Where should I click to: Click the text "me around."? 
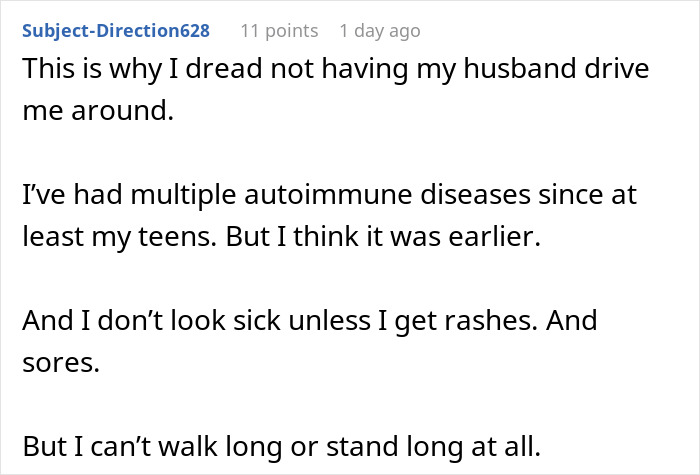tap(97, 112)
